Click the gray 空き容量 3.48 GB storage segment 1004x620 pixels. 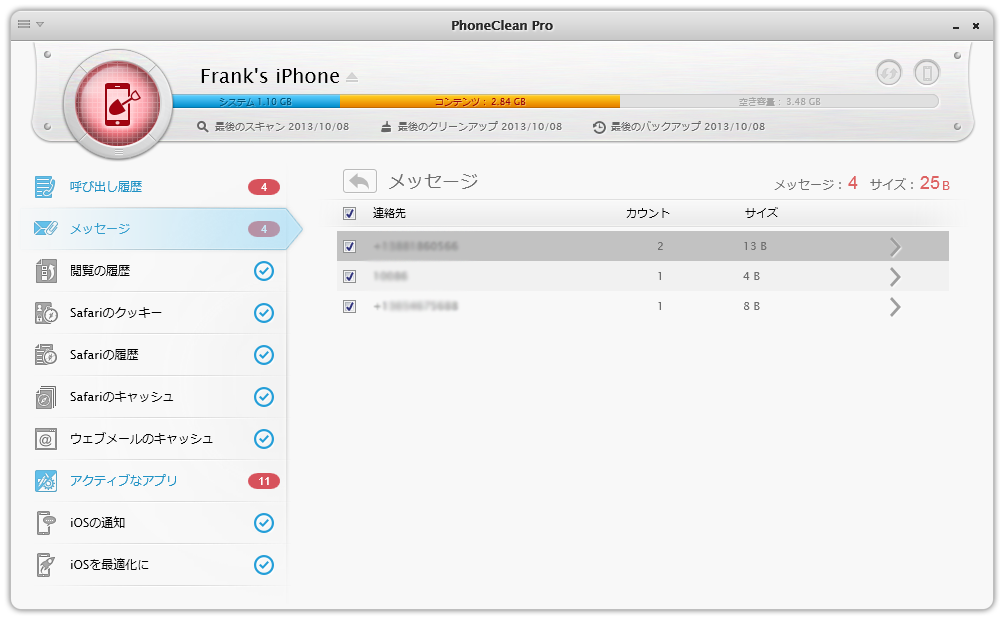point(779,101)
